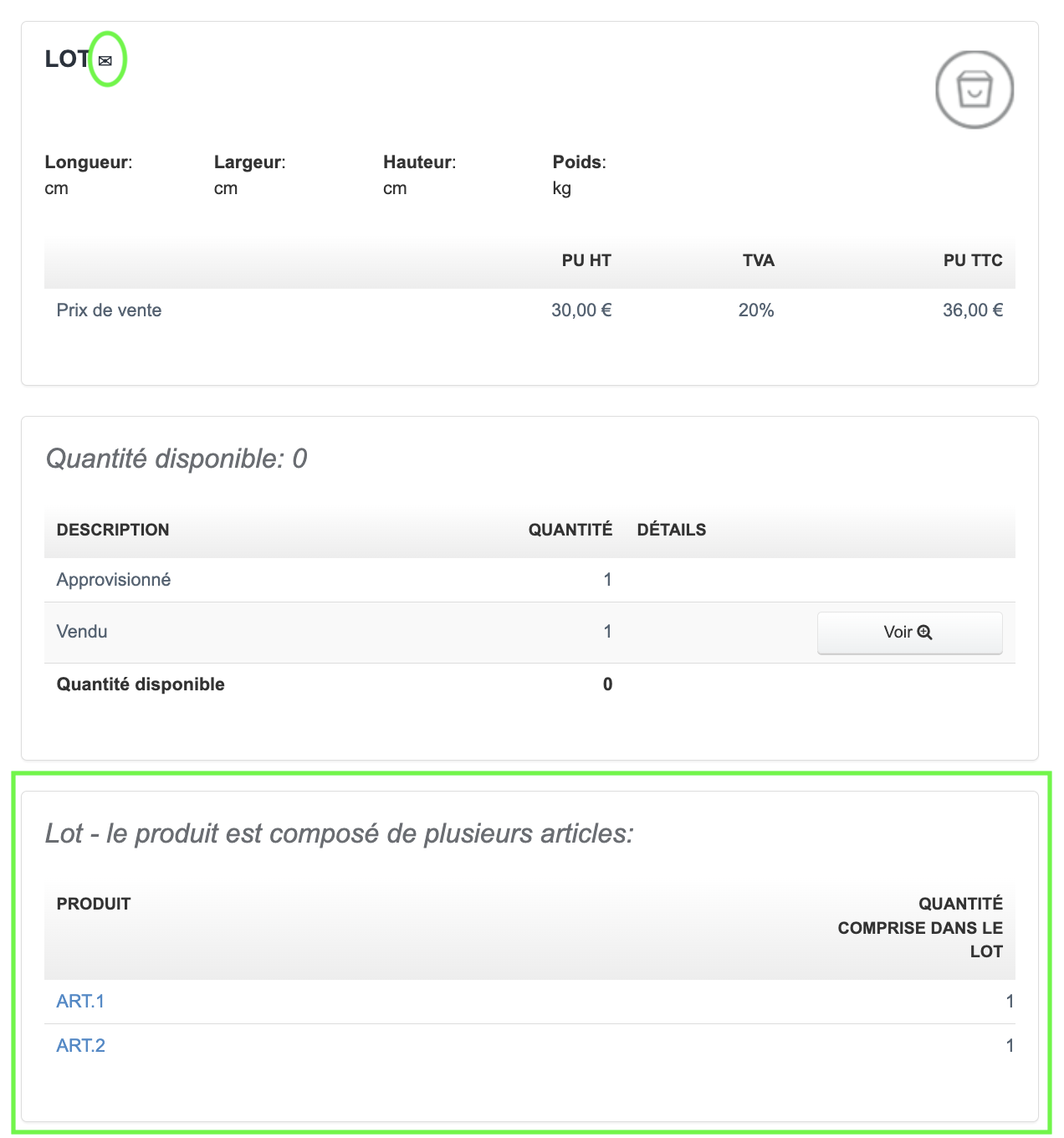Viewport: 1064px width, 1138px height.
Task: Open the ART.1 product link
Action: 80,1001
